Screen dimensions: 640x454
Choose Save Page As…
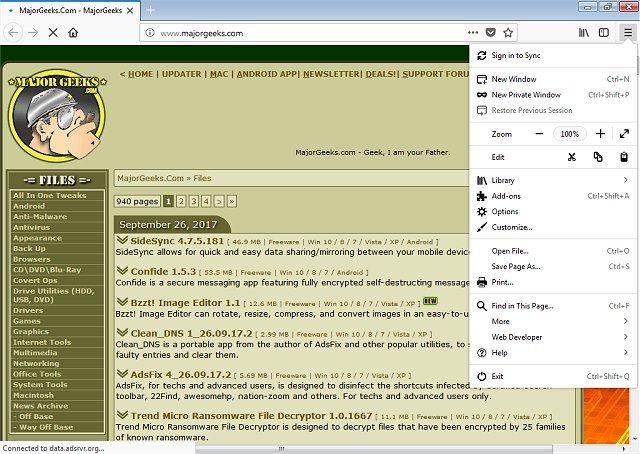click(553, 267)
